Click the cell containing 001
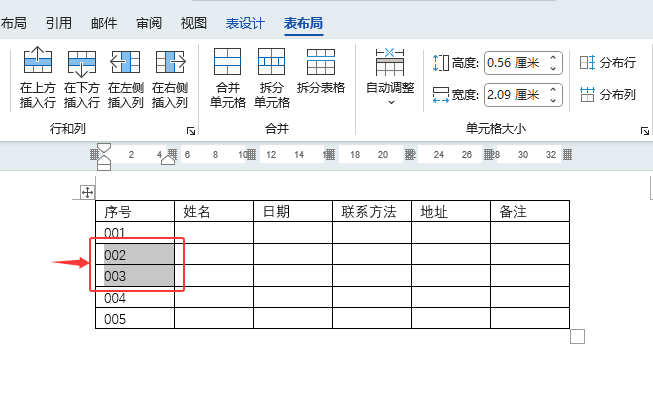Viewport: 653px width, 398px height. point(135,233)
